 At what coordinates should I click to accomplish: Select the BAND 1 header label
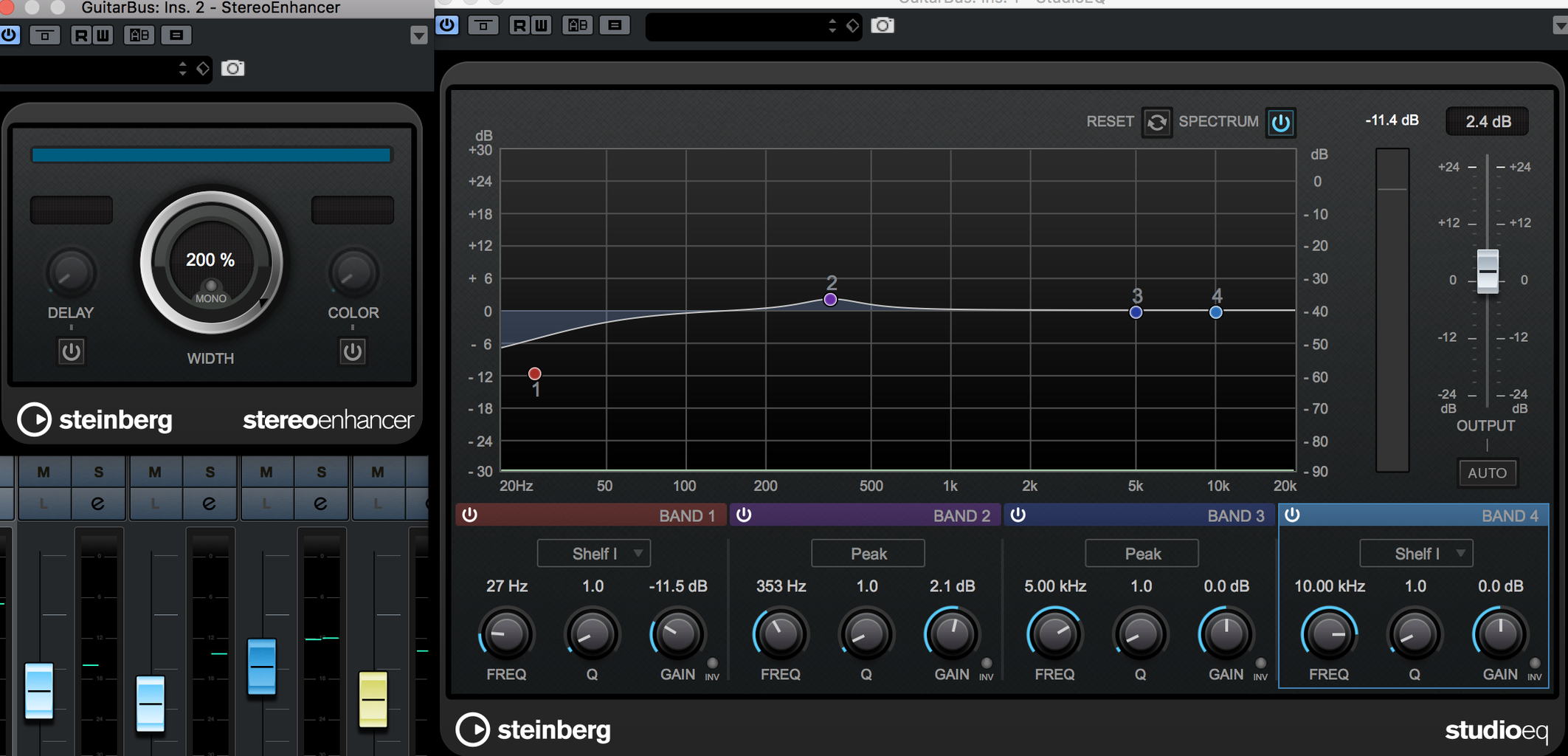point(687,515)
